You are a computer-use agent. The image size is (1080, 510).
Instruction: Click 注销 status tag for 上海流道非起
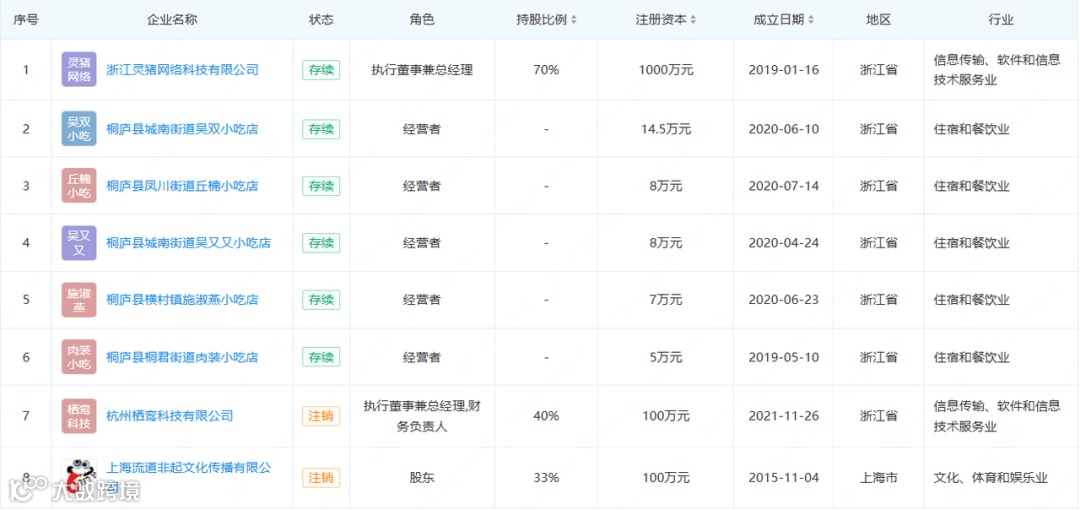321,478
